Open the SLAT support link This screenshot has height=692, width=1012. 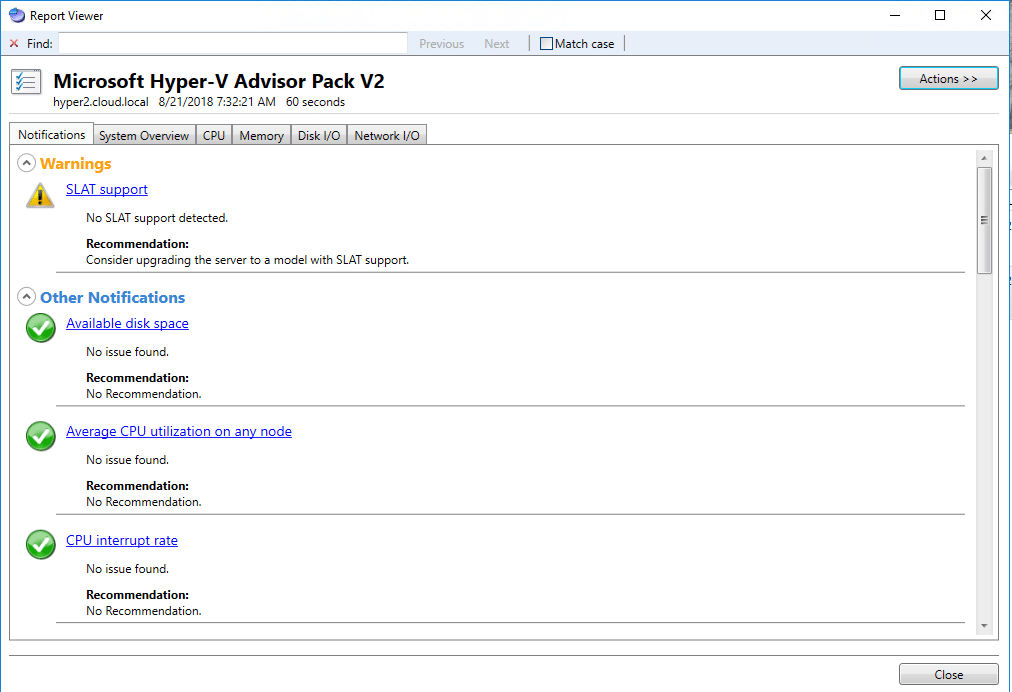[x=106, y=189]
